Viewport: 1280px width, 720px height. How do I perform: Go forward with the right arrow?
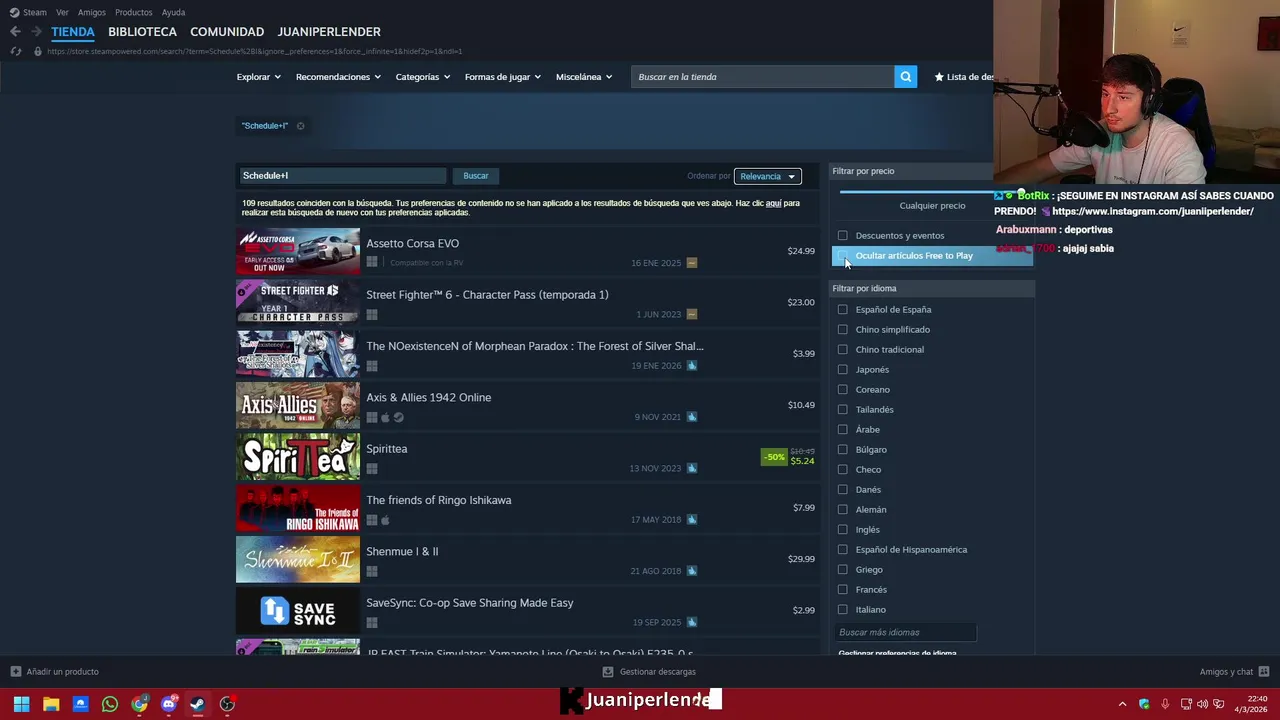tap(36, 32)
